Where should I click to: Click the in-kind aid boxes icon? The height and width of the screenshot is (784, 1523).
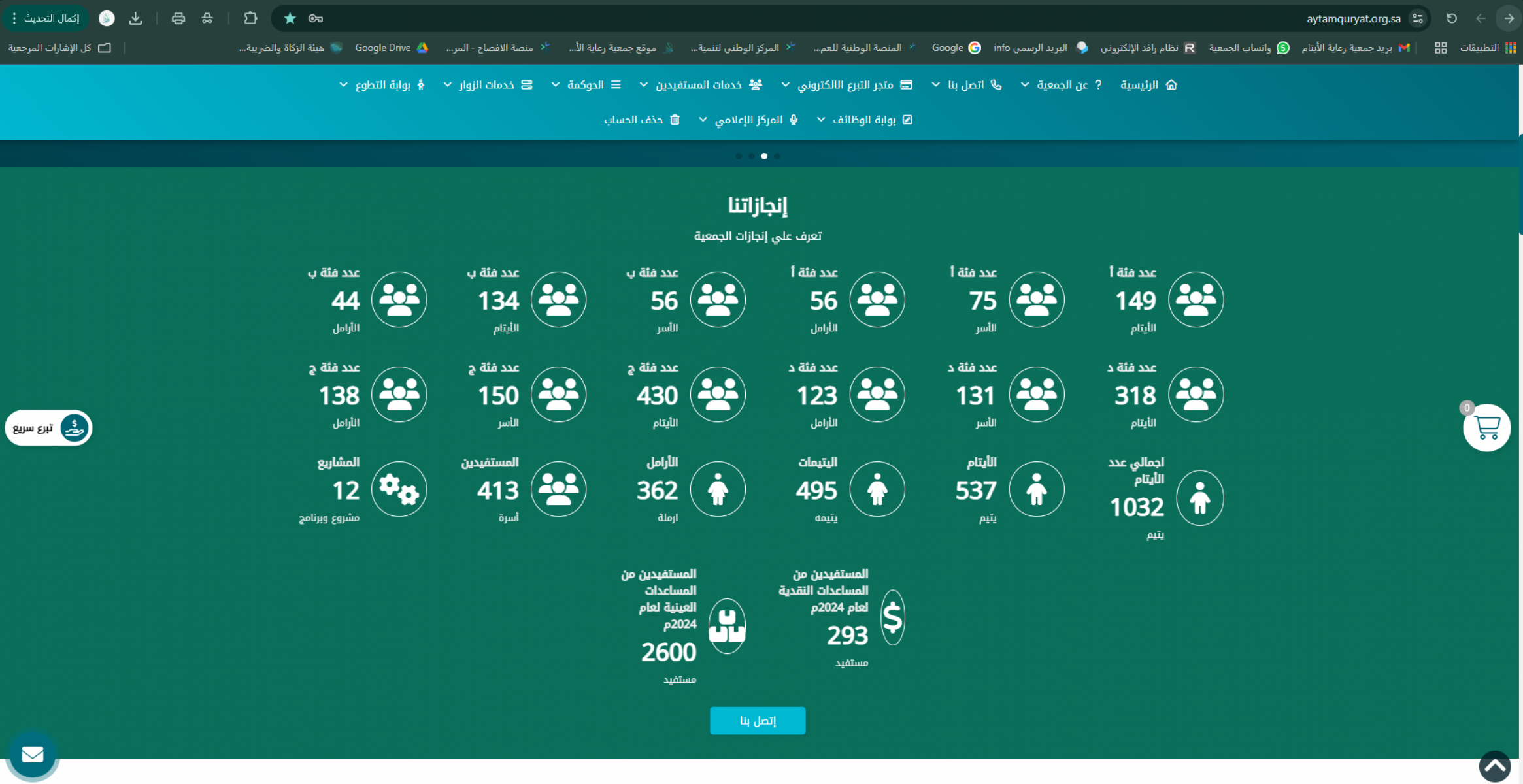pos(727,626)
